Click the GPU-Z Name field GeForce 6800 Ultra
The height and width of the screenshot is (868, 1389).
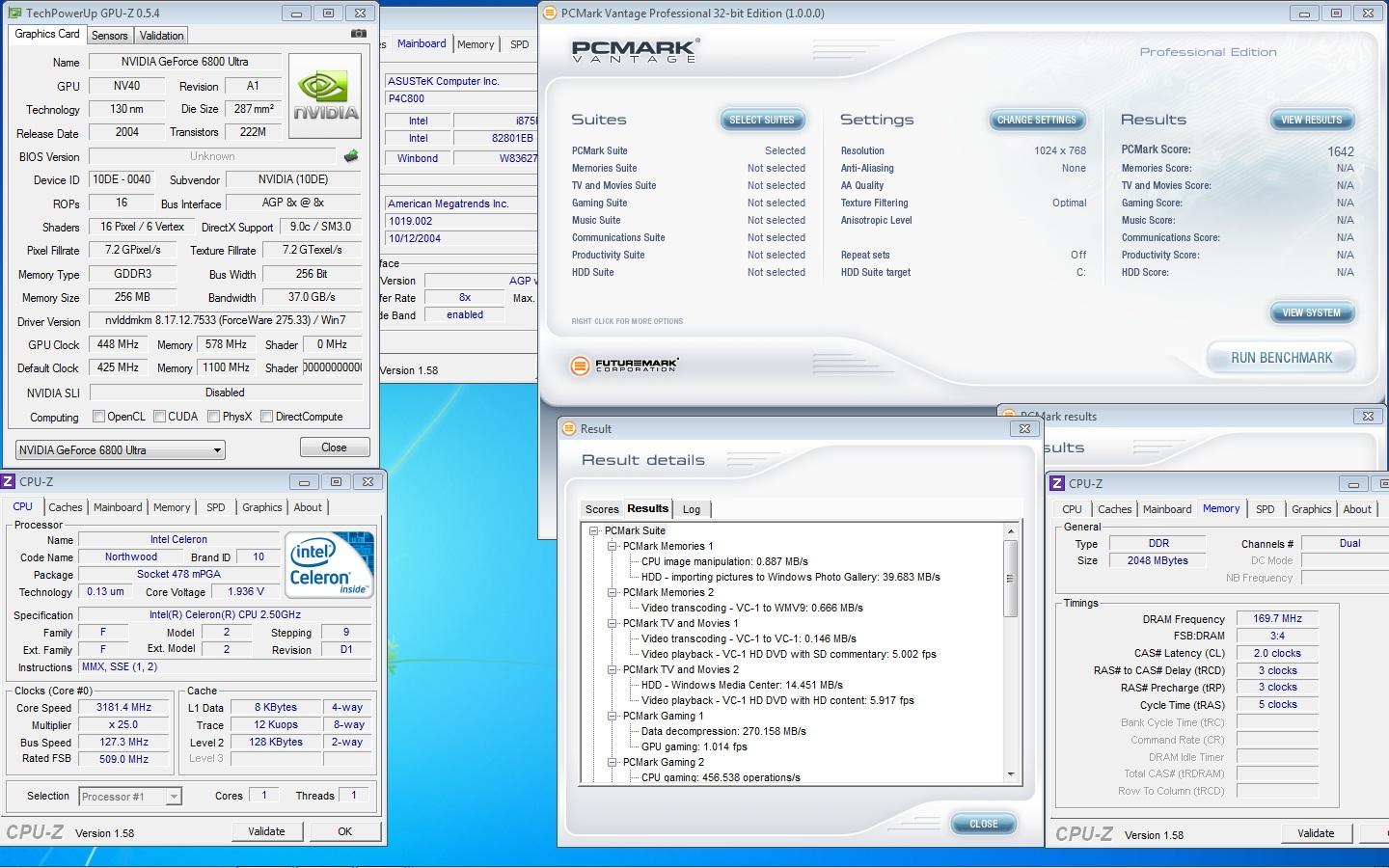184,62
